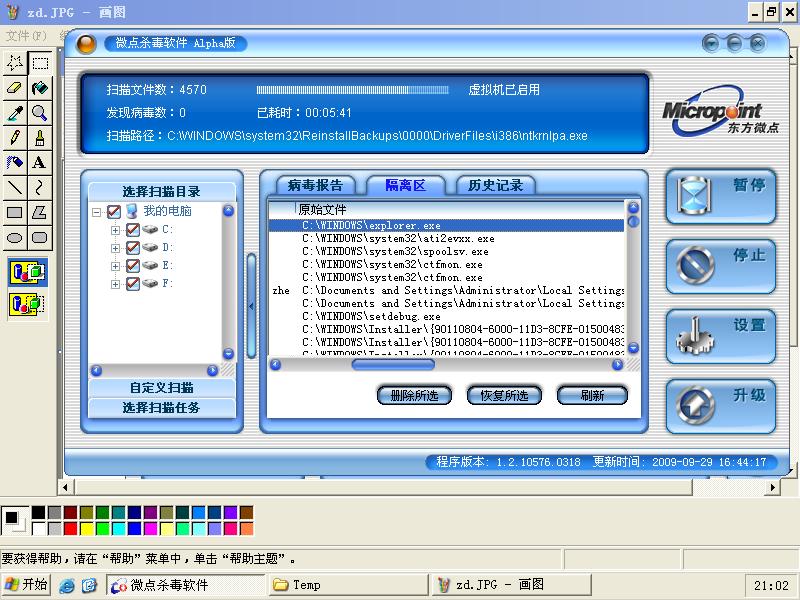Switch to the 隔离区 tab
Image resolution: width=800 pixels, height=600 pixels.
(406, 185)
